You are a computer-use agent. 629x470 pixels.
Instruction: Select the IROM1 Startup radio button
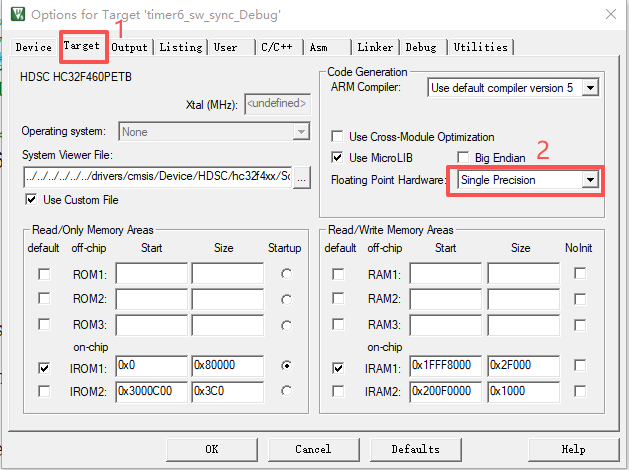pos(286,366)
